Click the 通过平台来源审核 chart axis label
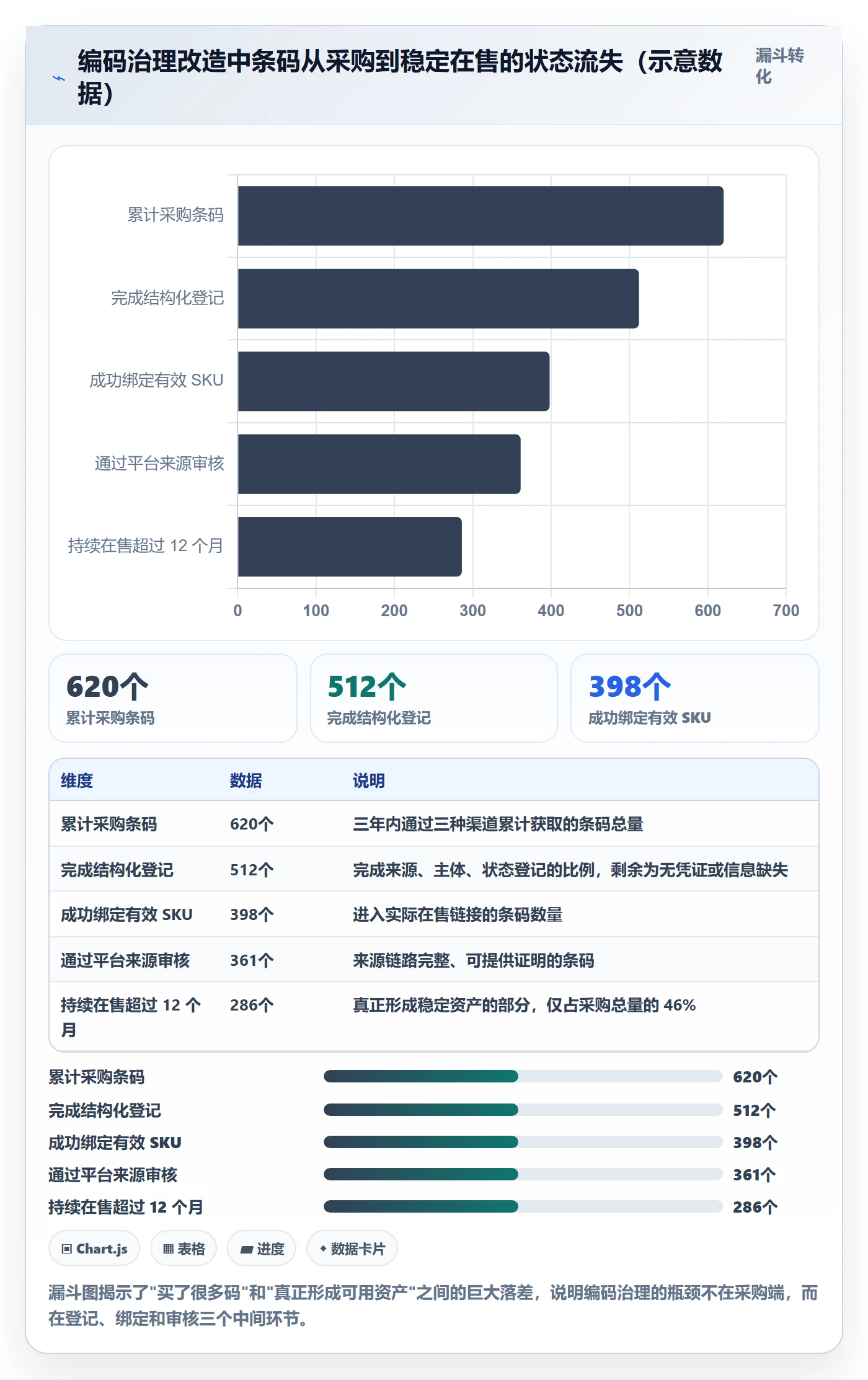The height and width of the screenshot is (1380, 868). pos(159,464)
